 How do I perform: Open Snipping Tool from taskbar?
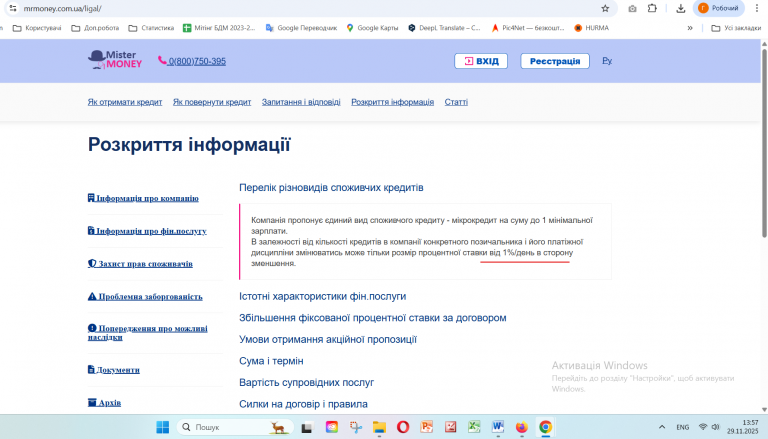356,427
